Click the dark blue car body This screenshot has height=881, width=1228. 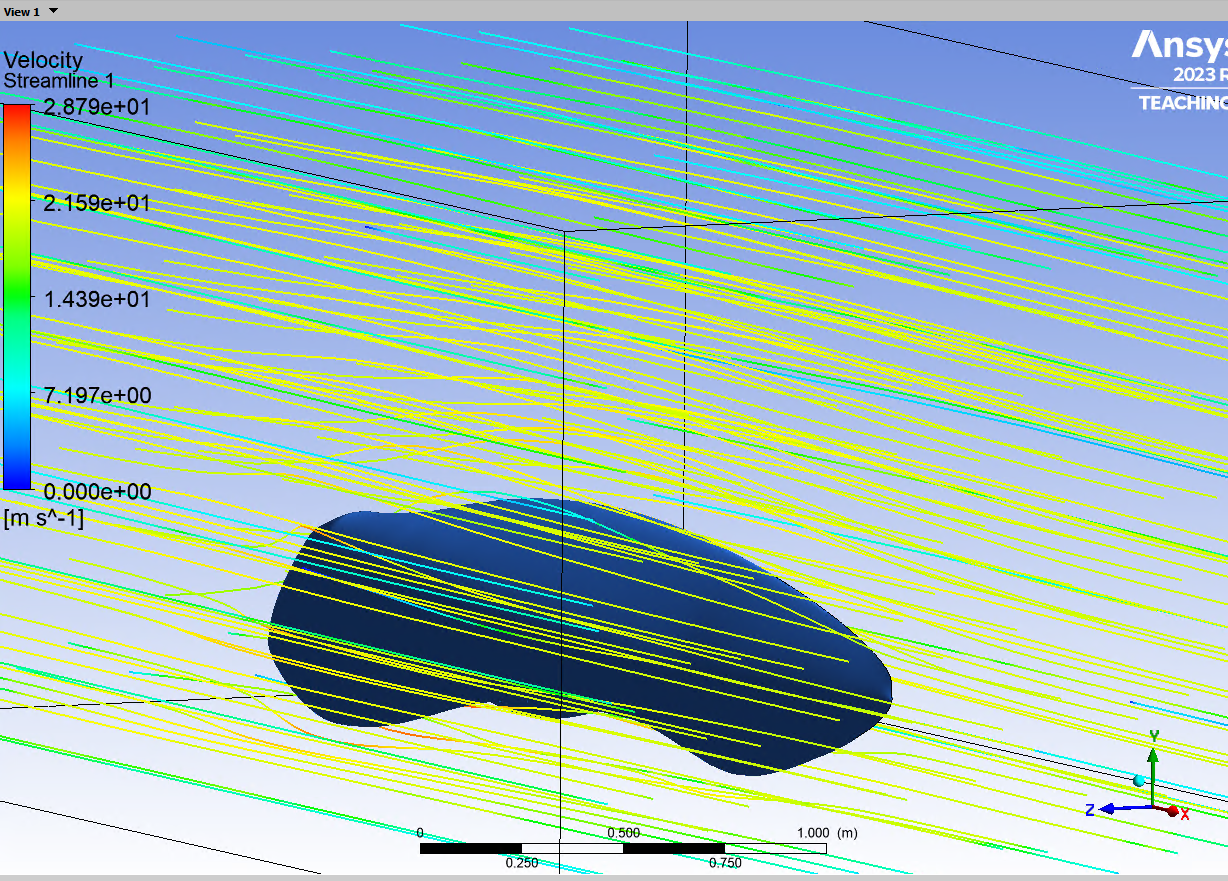(x=579, y=636)
